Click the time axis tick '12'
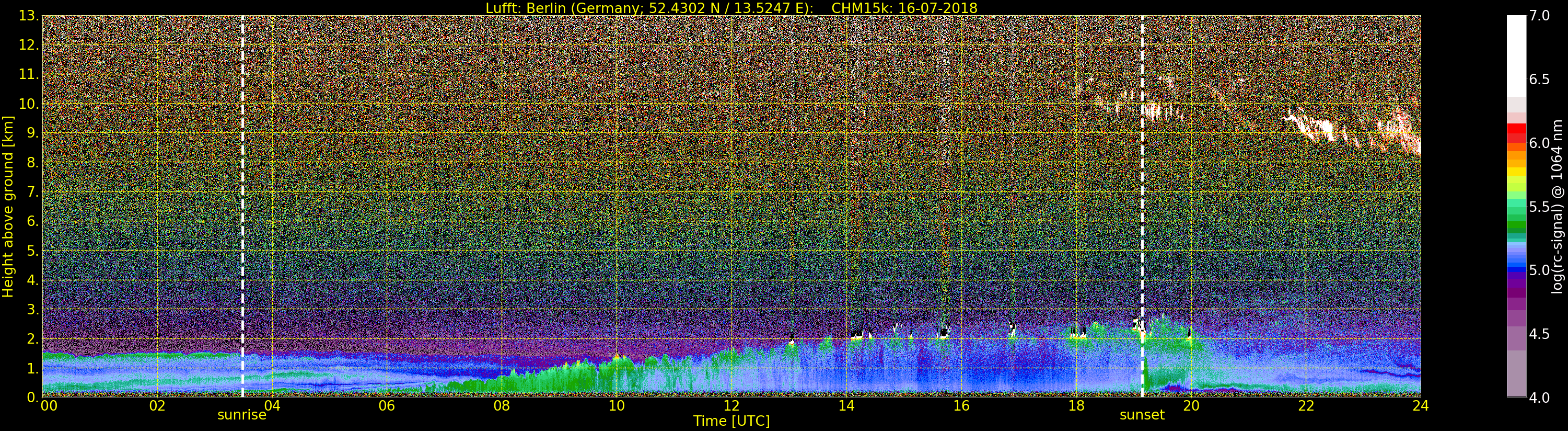Image resolution: width=1568 pixels, height=431 pixels. pos(731,406)
